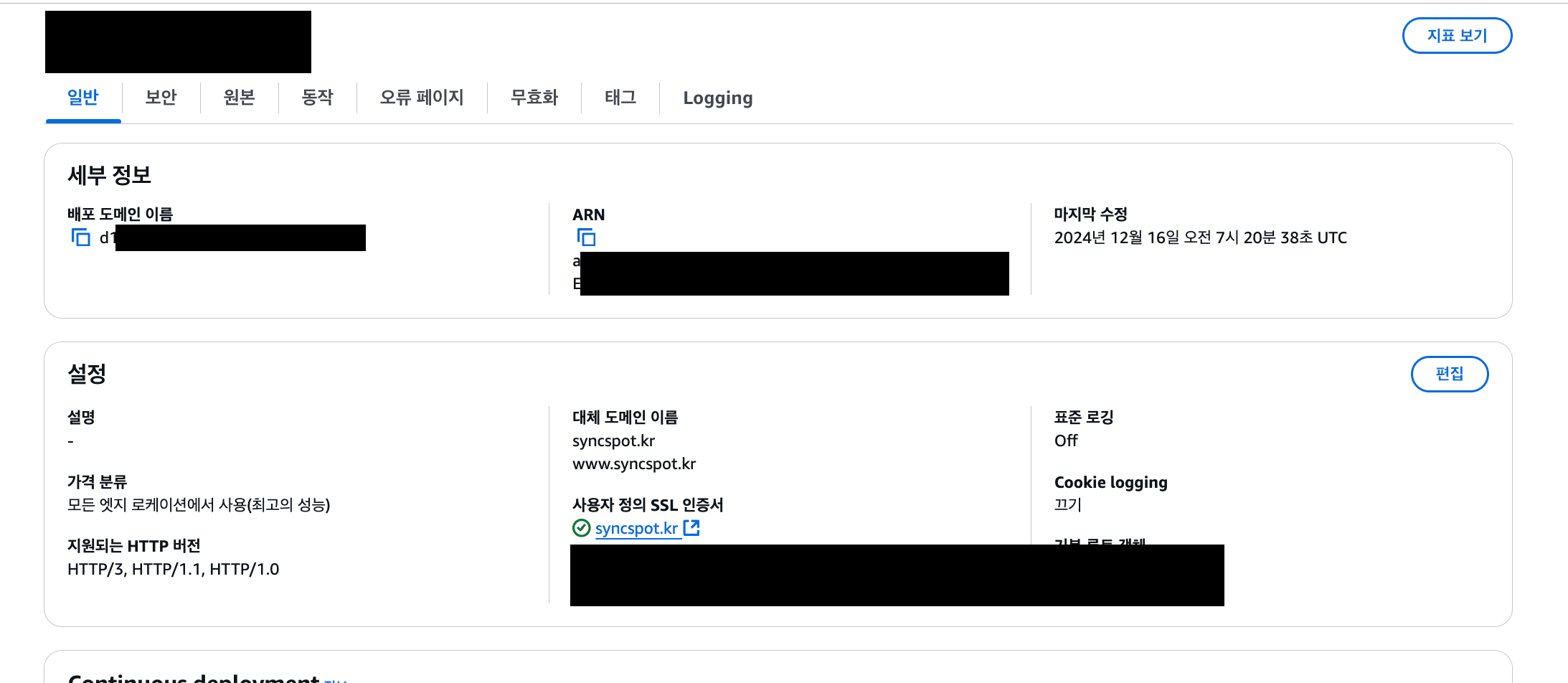Open the 원본 tab

239,98
